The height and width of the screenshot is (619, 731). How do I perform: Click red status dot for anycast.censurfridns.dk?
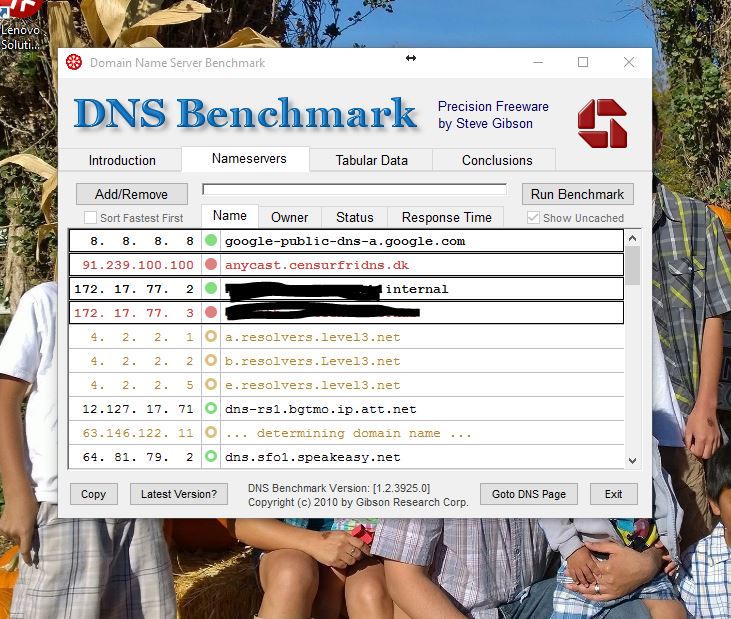coord(211,265)
